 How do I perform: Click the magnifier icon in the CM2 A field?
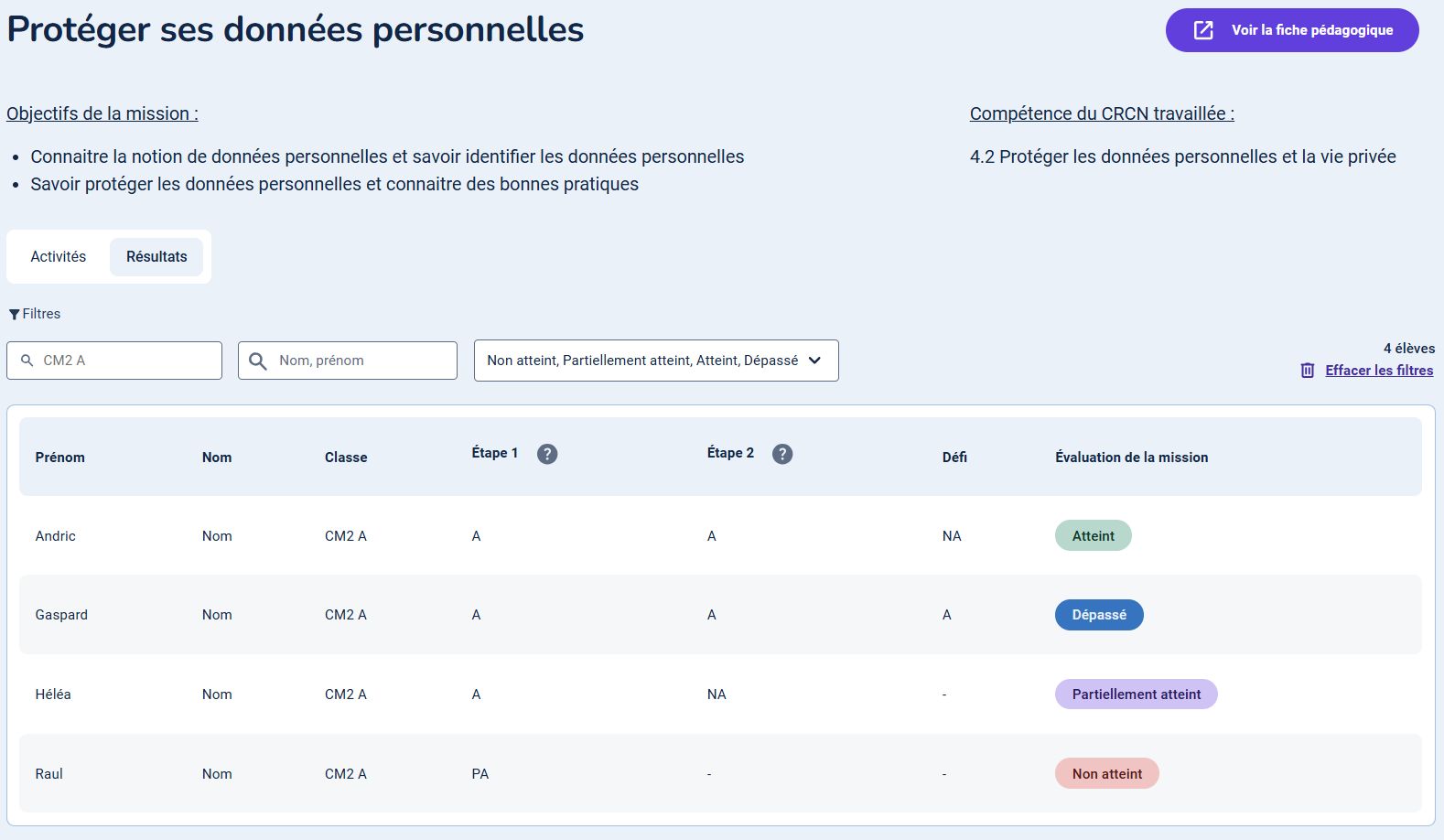click(x=27, y=361)
